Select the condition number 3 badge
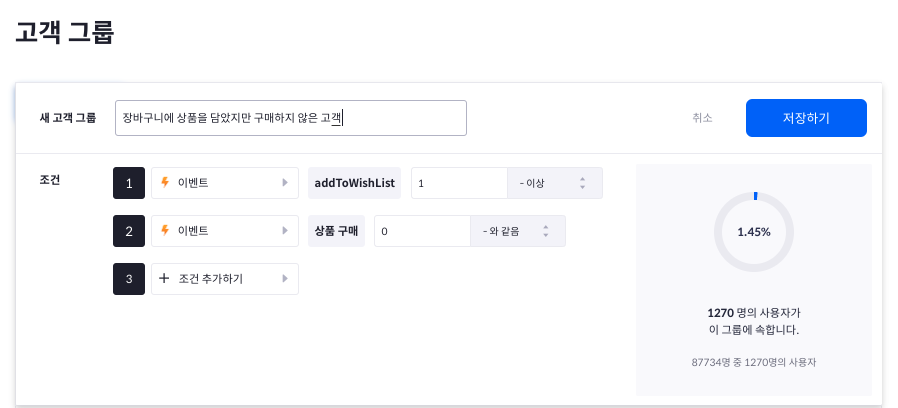The width and height of the screenshot is (898, 408). pos(129,279)
